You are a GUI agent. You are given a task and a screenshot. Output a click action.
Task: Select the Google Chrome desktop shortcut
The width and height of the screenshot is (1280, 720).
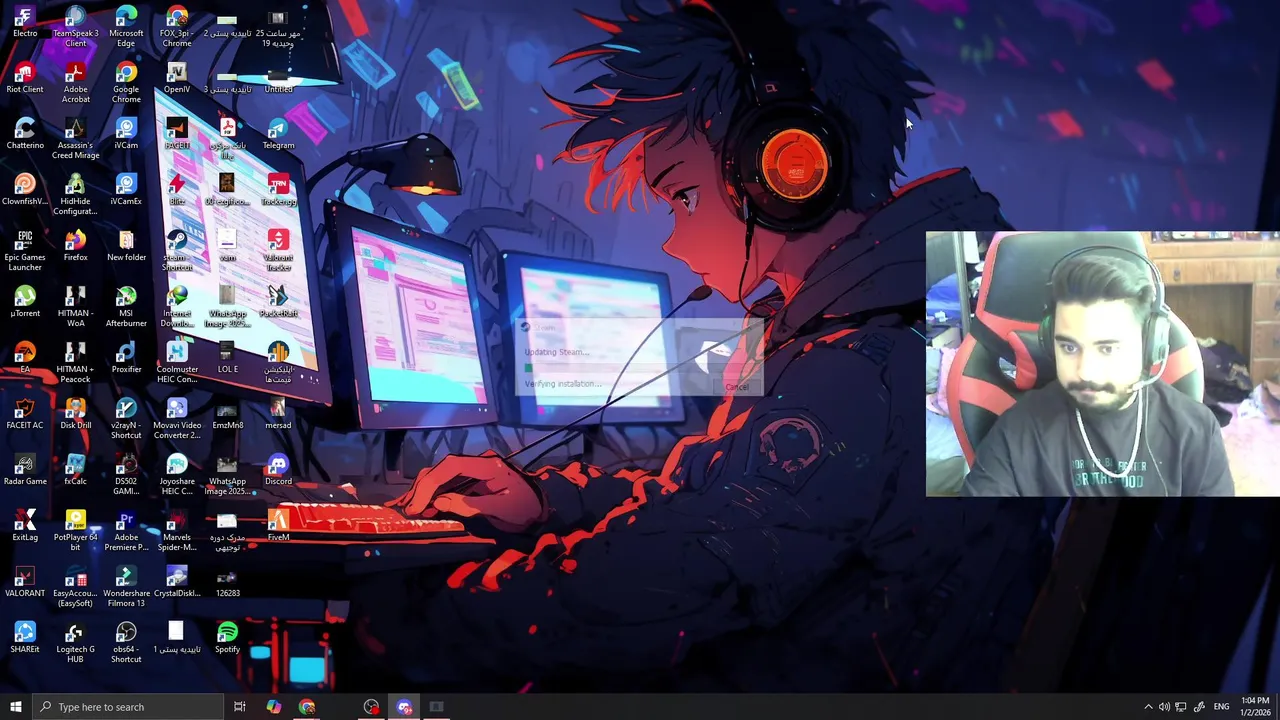(126, 83)
